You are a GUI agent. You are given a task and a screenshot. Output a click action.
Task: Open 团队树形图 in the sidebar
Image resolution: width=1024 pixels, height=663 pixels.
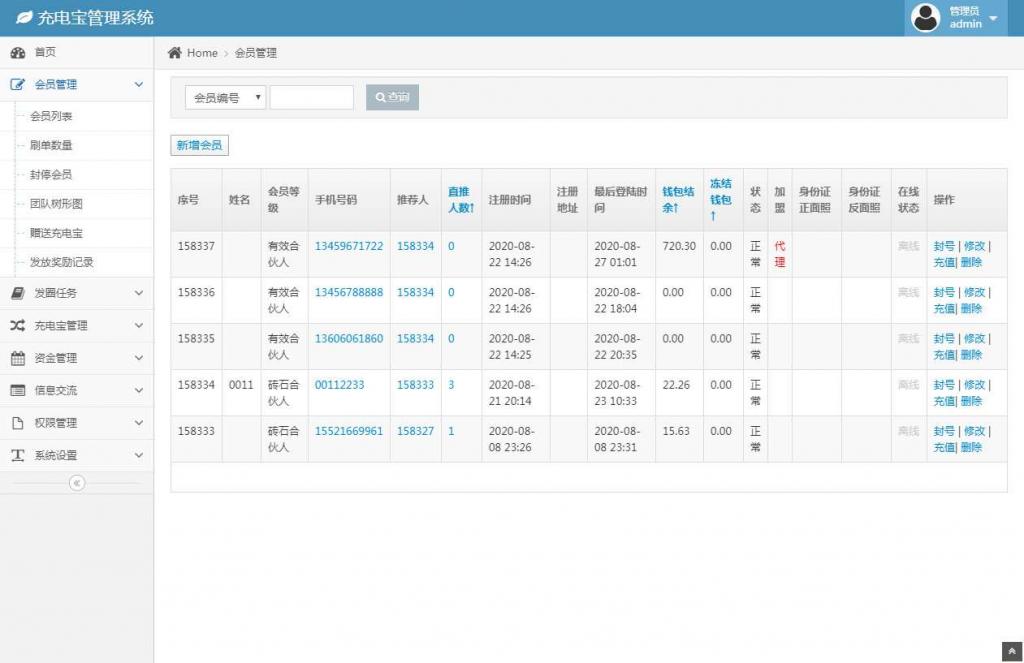pyautogui.click(x=56, y=204)
